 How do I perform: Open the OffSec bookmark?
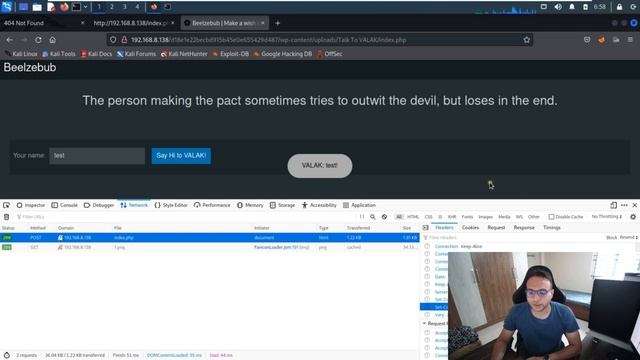point(330,54)
